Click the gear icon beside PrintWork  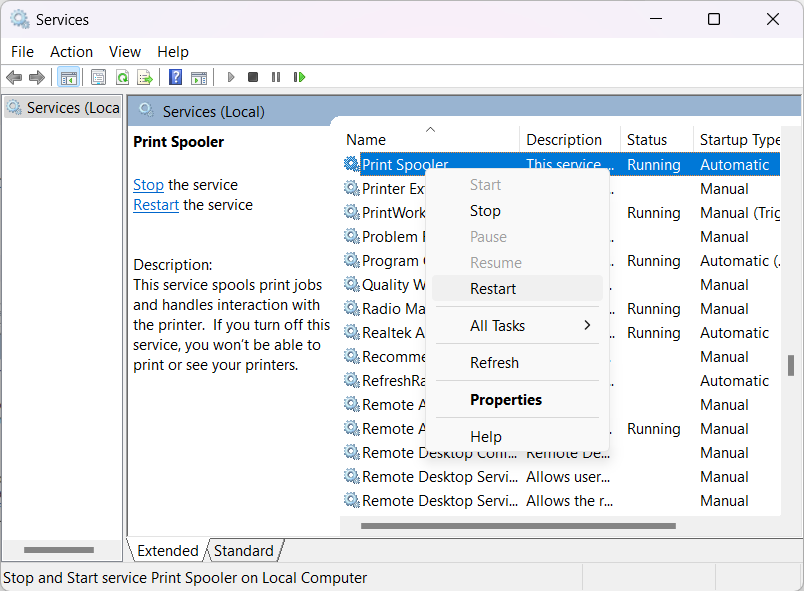351,212
